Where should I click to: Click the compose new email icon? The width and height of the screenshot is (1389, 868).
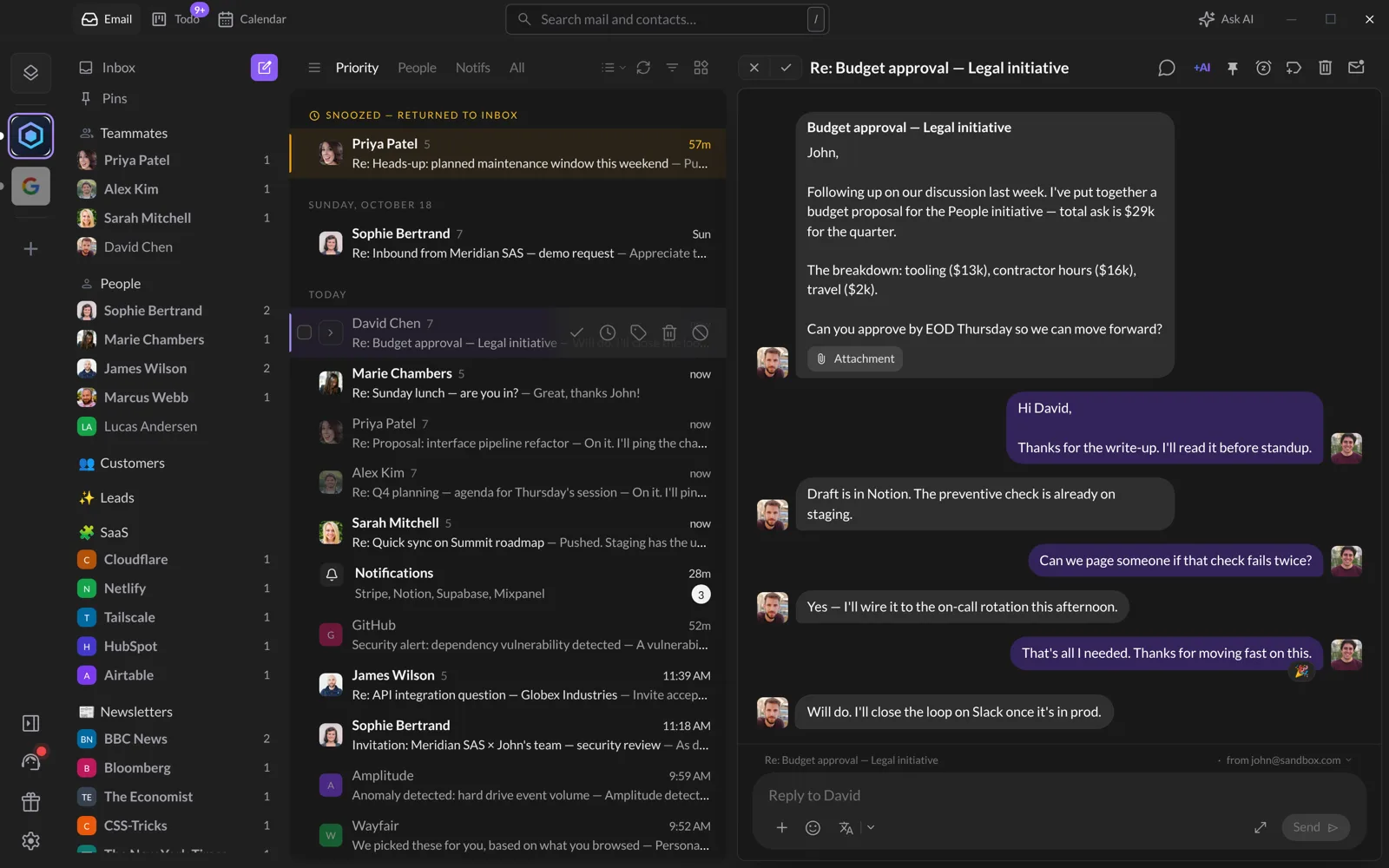tap(264, 68)
